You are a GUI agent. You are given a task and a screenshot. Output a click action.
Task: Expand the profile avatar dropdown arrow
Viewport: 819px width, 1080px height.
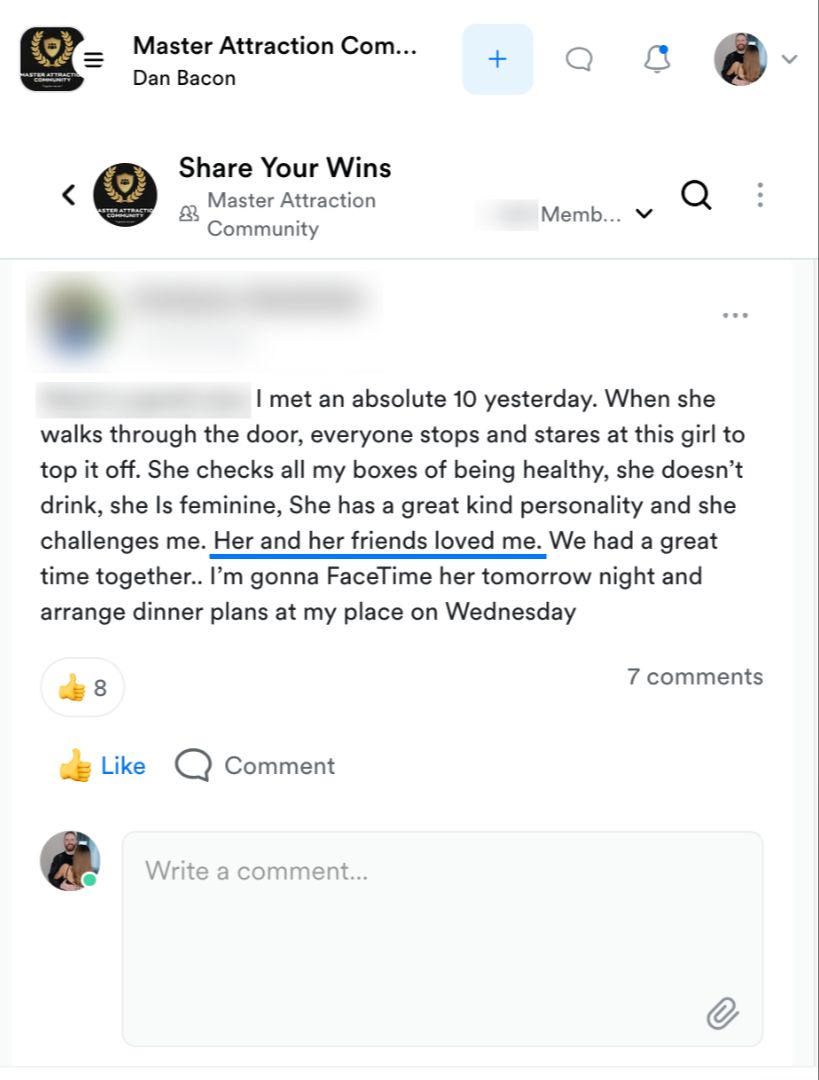789,59
